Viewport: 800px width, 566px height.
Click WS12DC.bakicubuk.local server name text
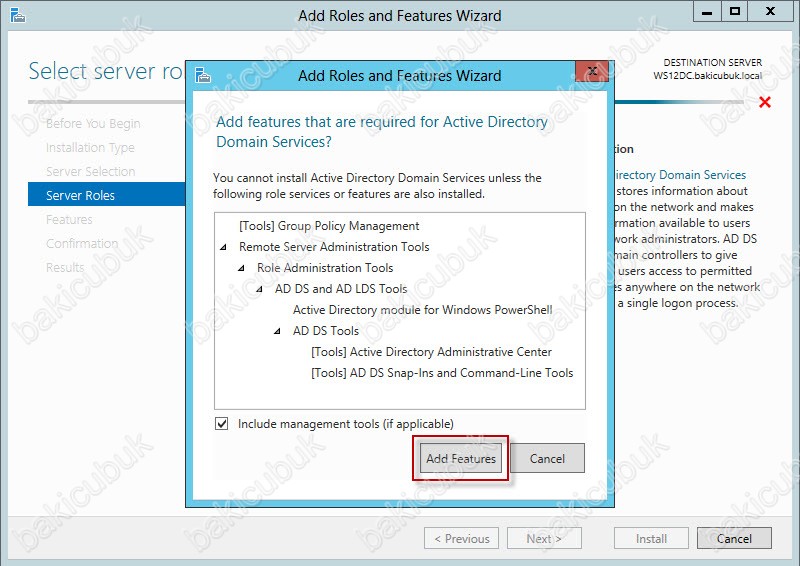pos(708,76)
